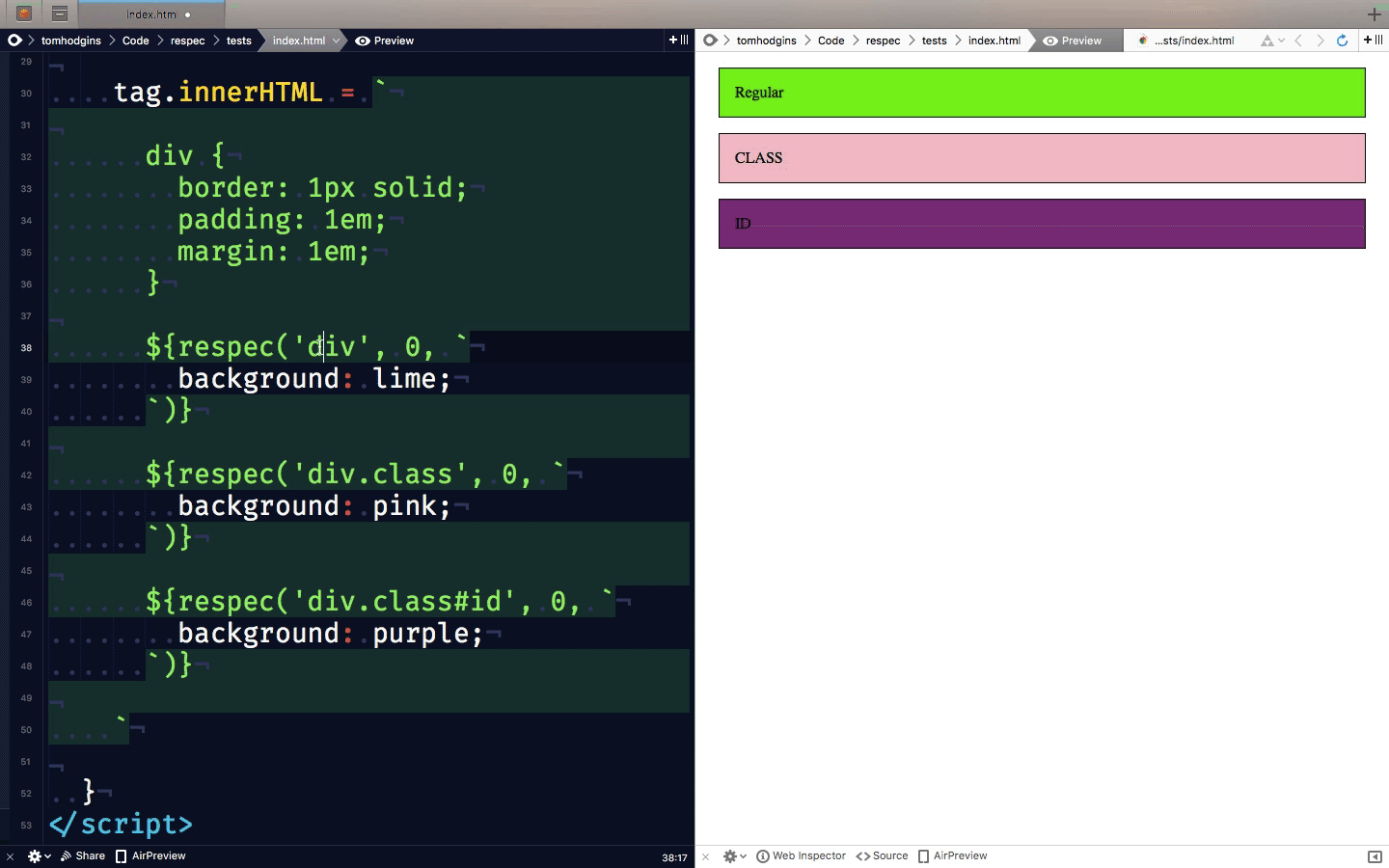Click the files view icon beside the sites icon
1389x868 pixels.
pos(59,14)
